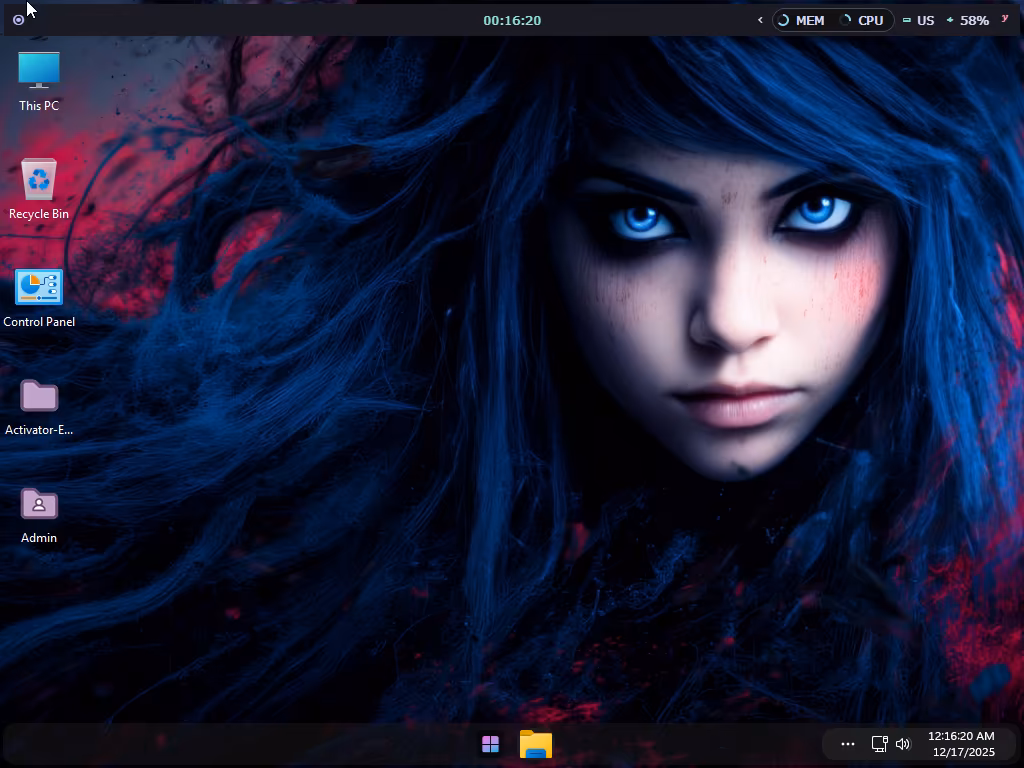
Task: Open the Start menu from the taskbar
Action: point(490,744)
